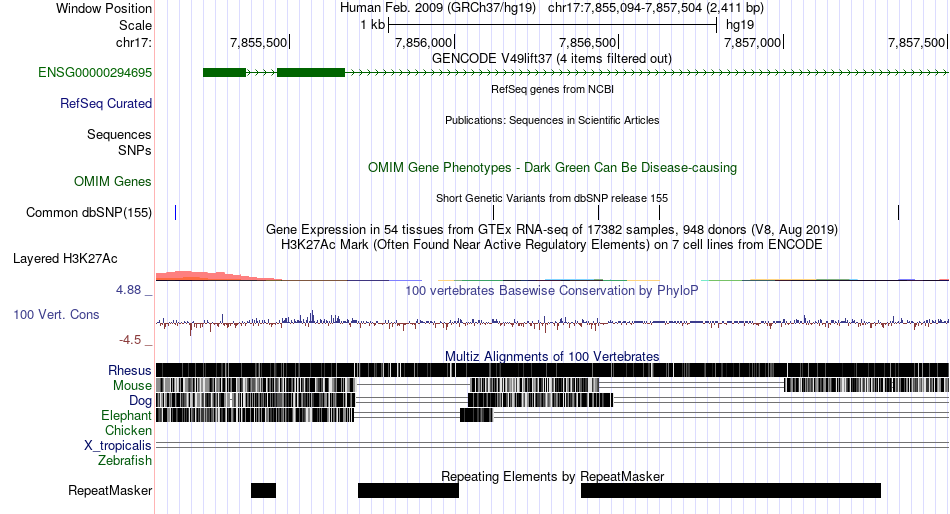Screen dimensions: 950x514
Task: Select the Common dbSNP(155) track label
Action: click(x=89, y=213)
